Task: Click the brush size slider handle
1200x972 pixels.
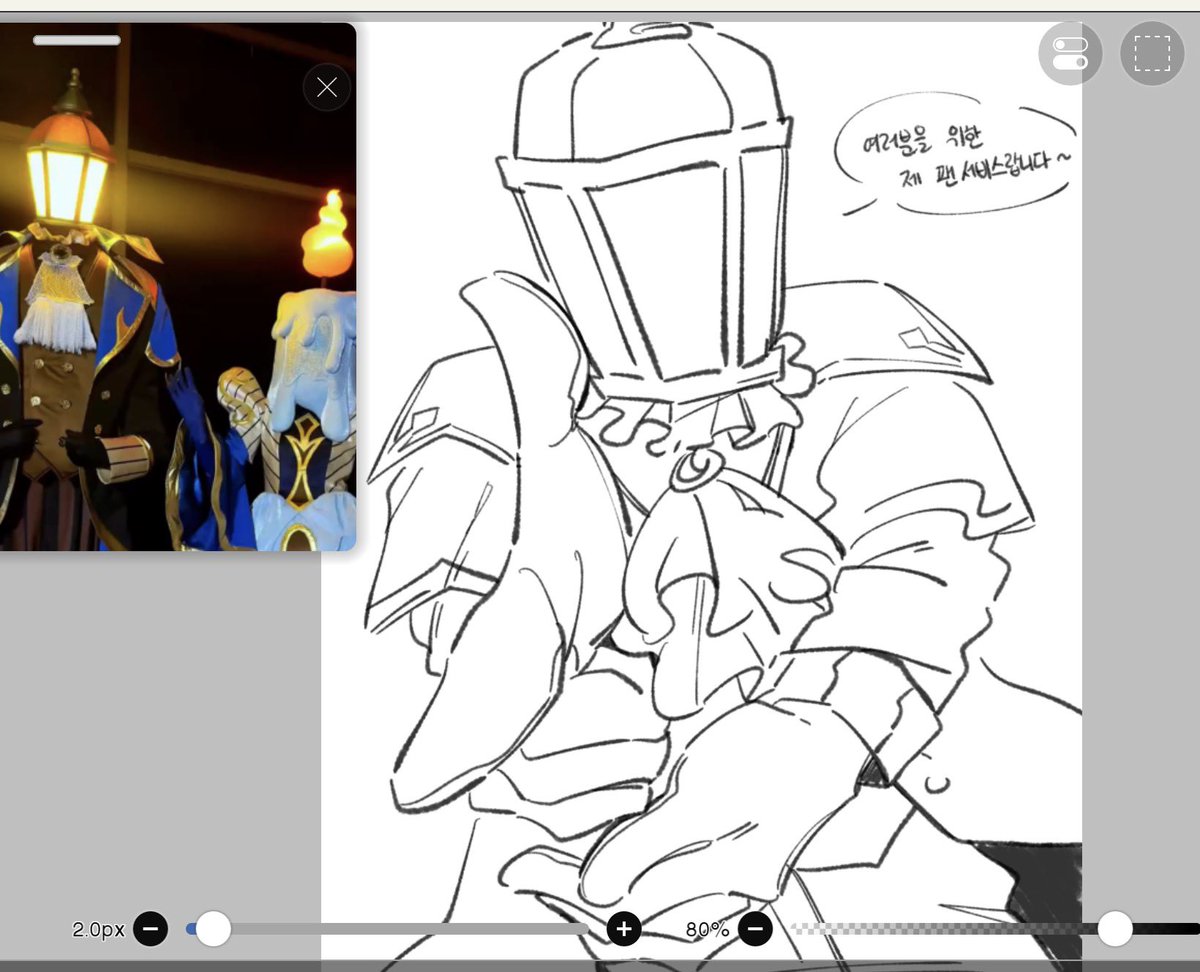Action: tap(212, 929)
